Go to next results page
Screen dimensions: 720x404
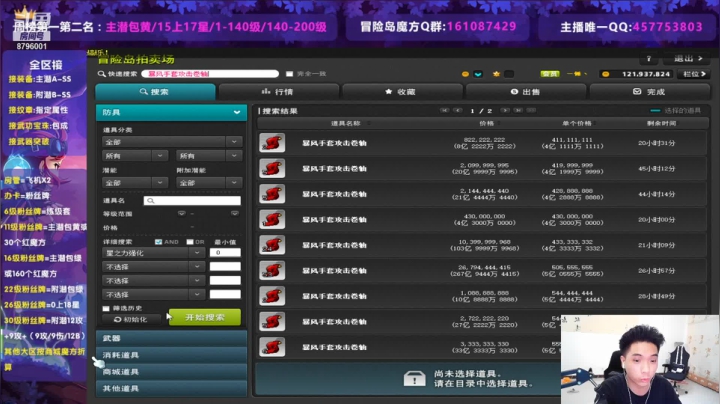[505, 111]
